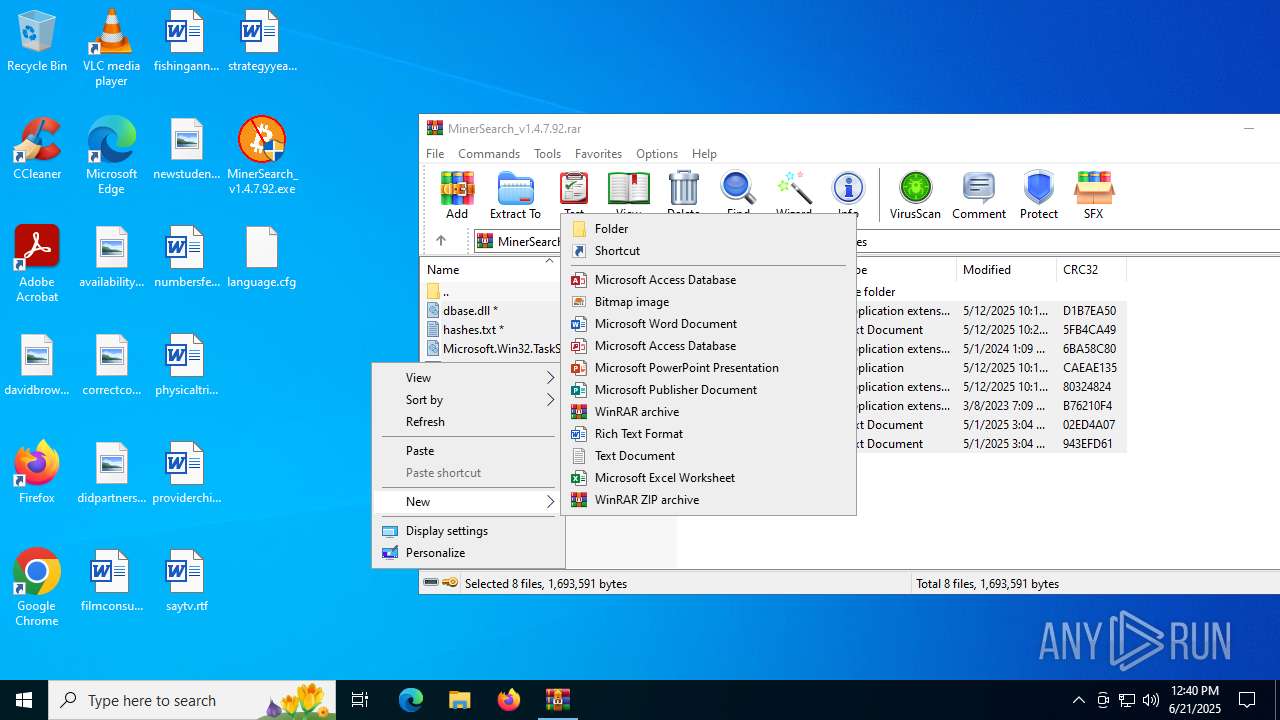Click the VirusScan toolbar icon
The image size is (1280, 720).
point(915,194)
